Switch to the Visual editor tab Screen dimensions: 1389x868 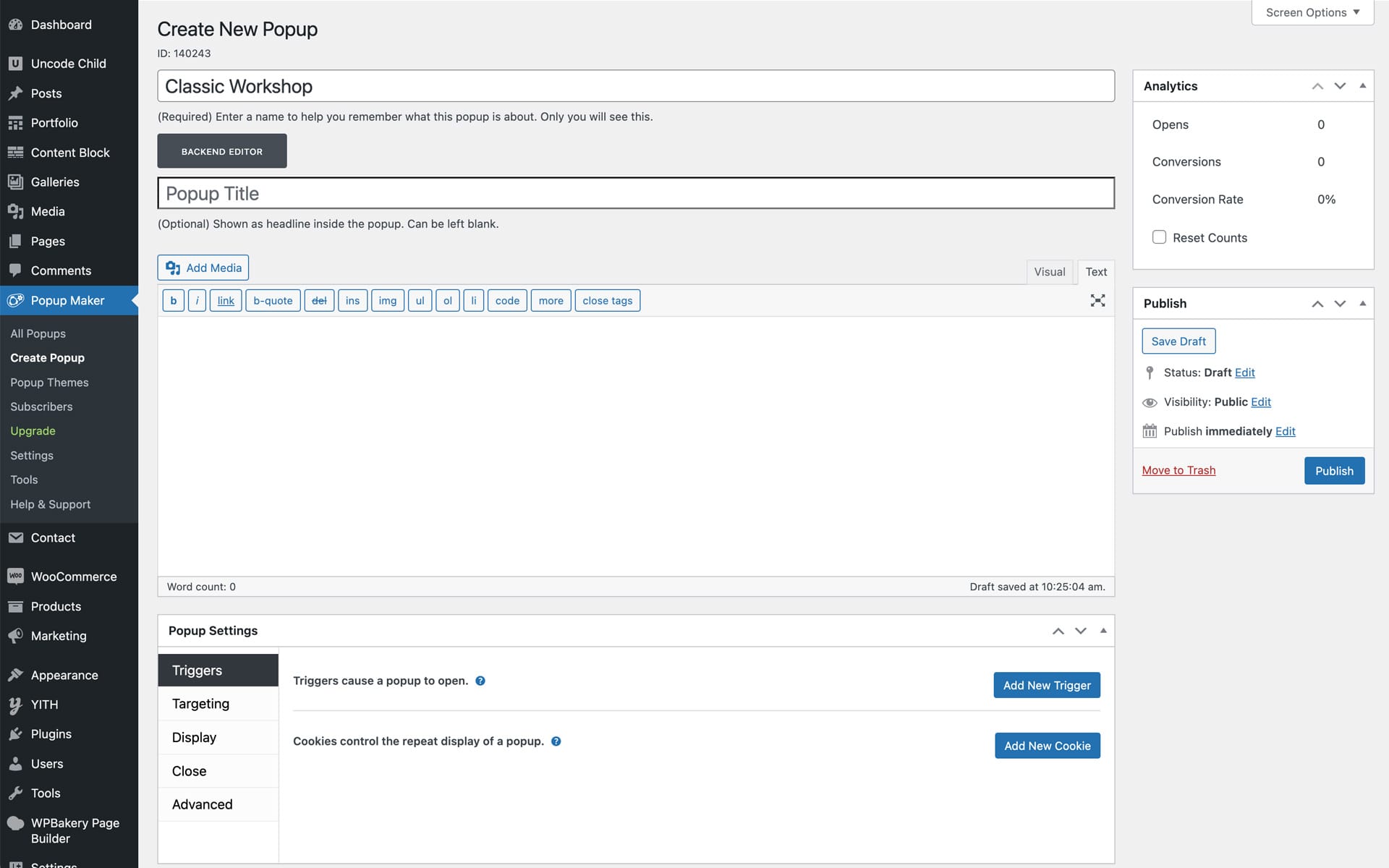pyautogui.click(x=1049, y=272)
